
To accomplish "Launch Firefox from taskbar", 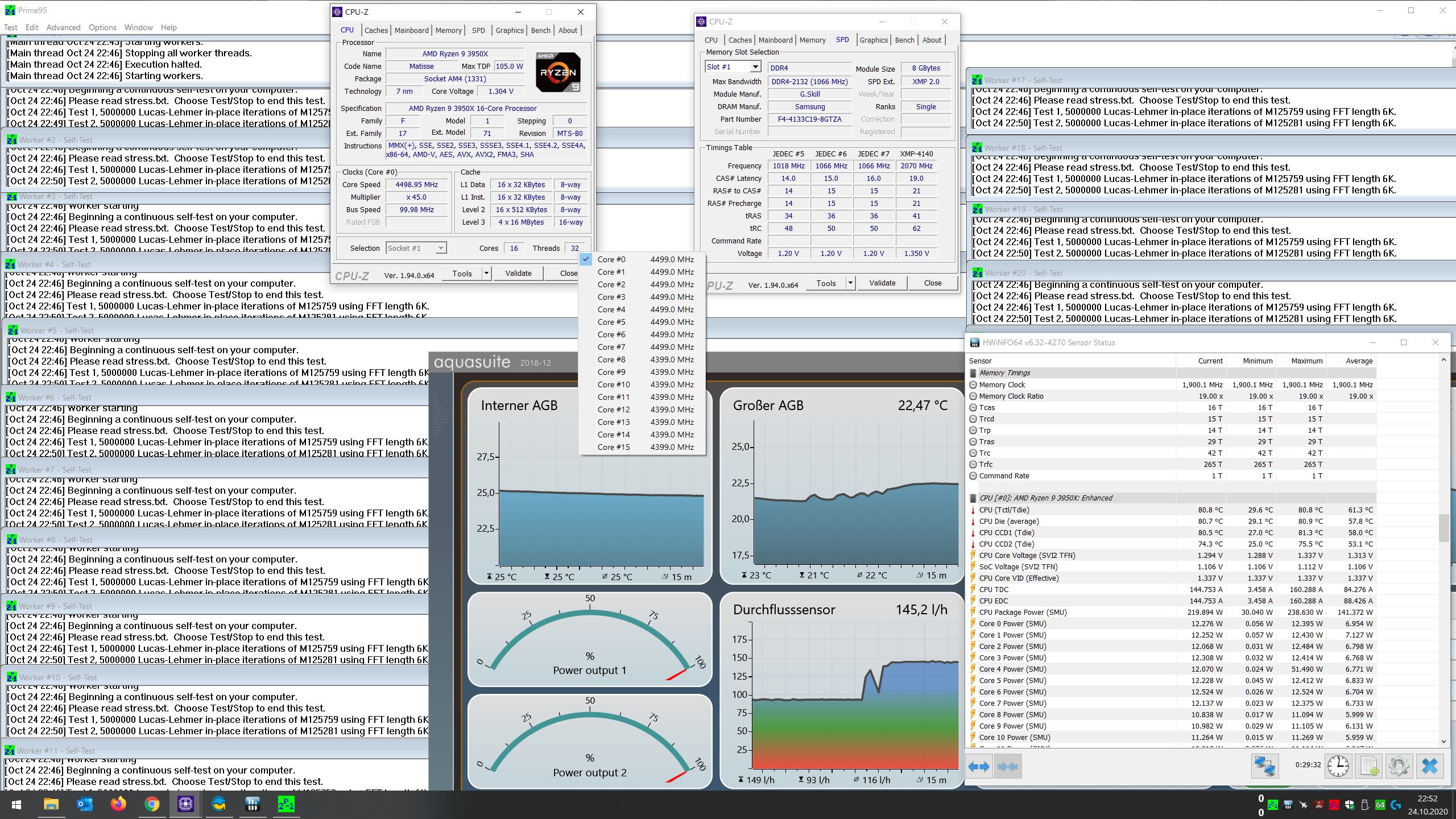I will tap(118, 805).
